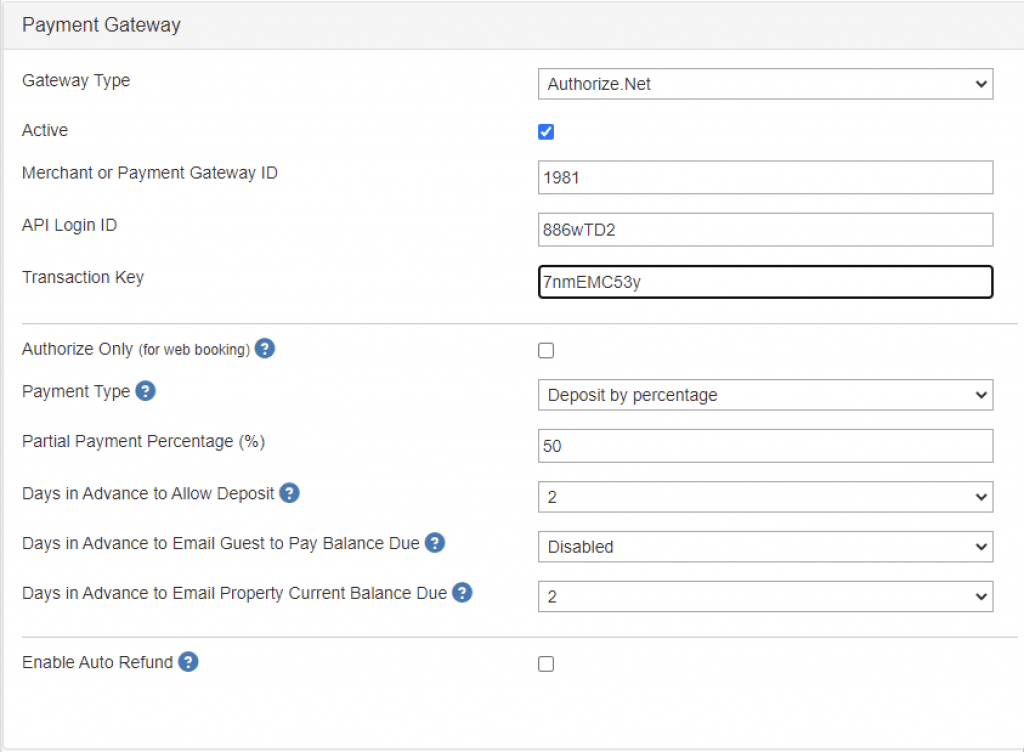The width and height of the screenshot is (1024, 752).
Task: Open Email Property Current Balance Due dropdown
Action: (x=765, y=597)
